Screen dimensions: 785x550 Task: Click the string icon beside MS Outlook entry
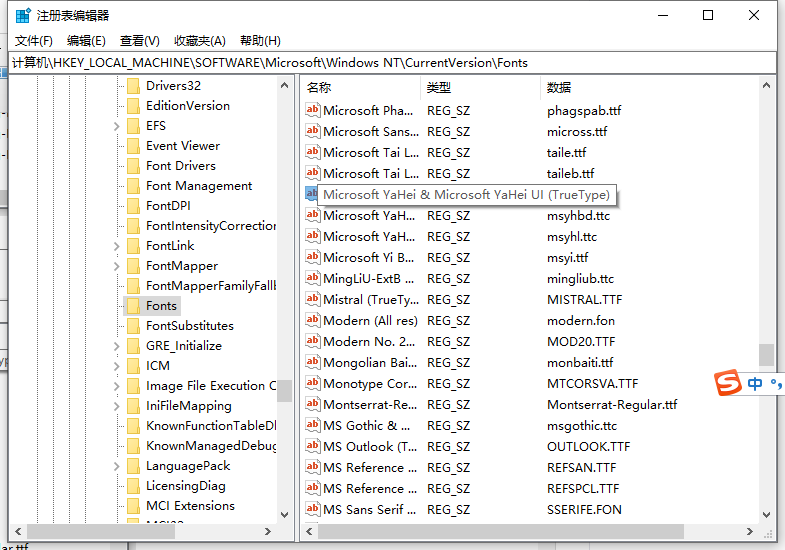point(312,446)
